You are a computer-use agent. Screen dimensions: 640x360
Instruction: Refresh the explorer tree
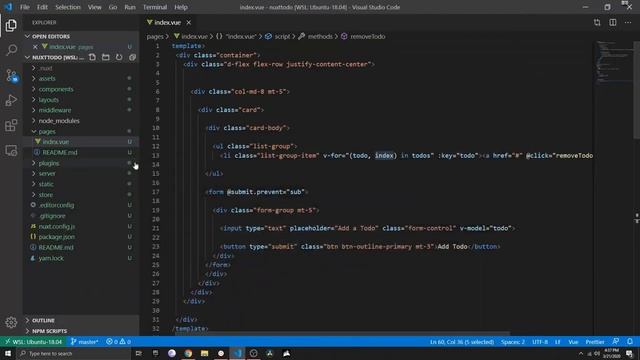119,57
